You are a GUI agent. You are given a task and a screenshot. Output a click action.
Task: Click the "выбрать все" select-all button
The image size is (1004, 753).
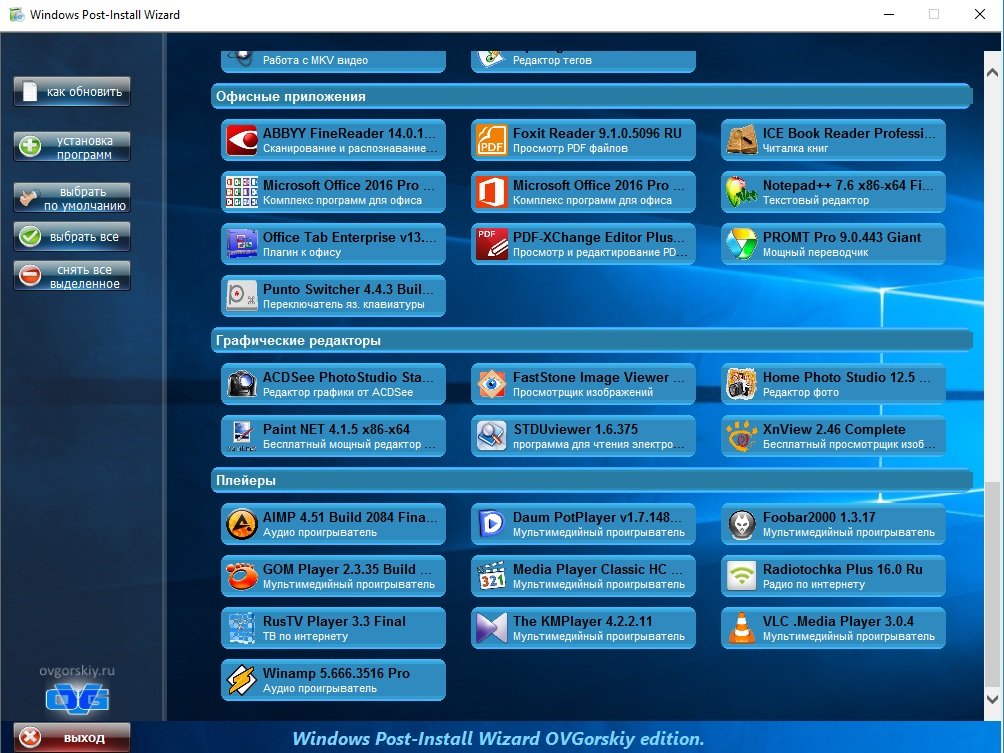72,236
